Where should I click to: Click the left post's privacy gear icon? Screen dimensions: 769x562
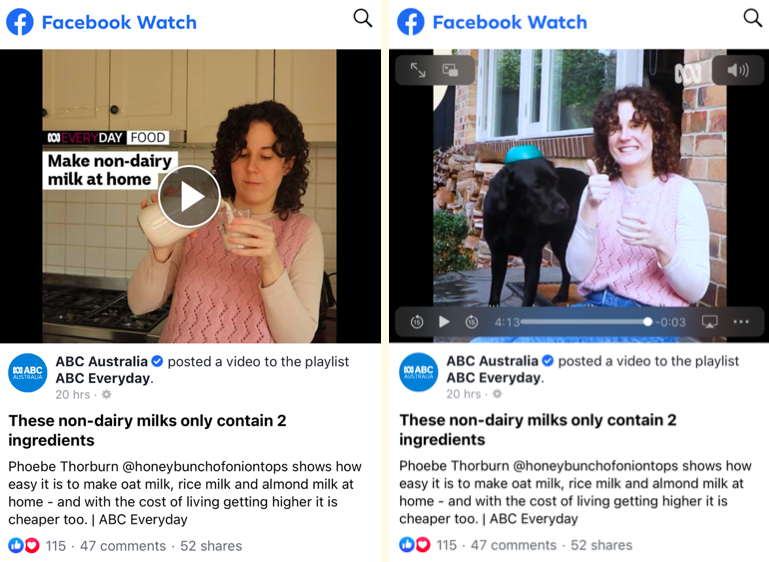point(106,394)
